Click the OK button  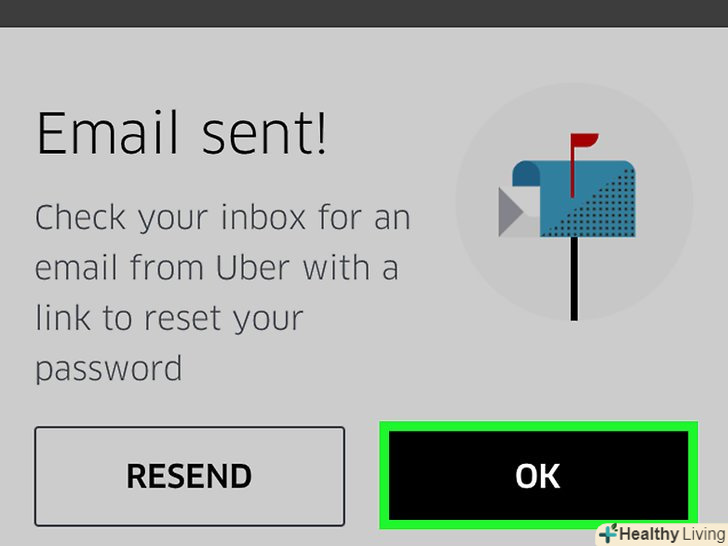[538, 475]
